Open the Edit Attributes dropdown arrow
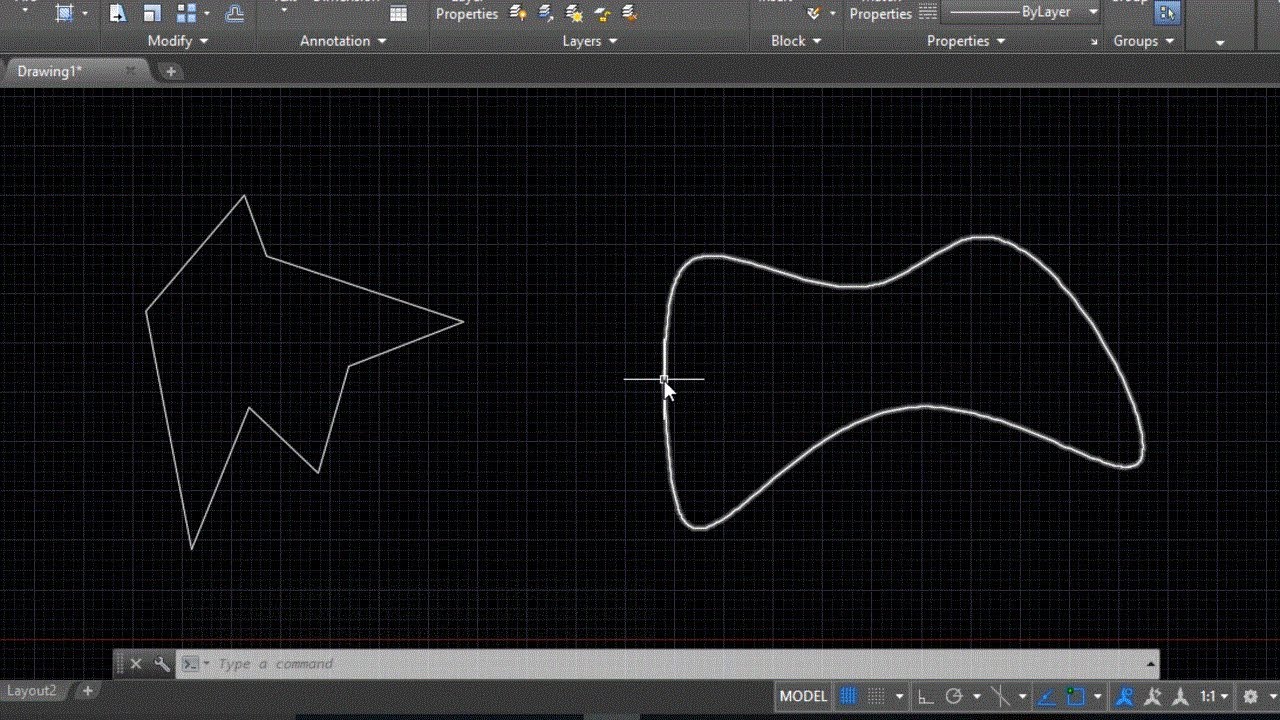1280x720 pixels. [x=832, y=14]
